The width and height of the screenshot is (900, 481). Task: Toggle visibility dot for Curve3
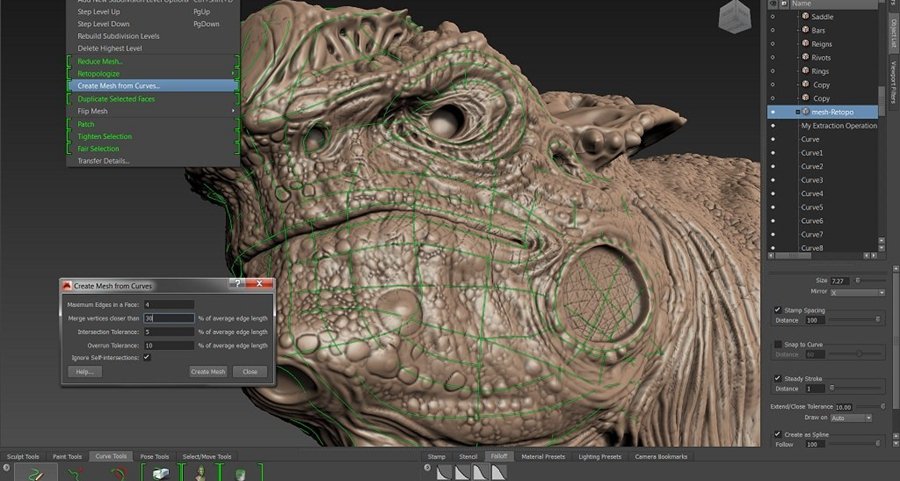pyautogui.click(x=773, y=180)
